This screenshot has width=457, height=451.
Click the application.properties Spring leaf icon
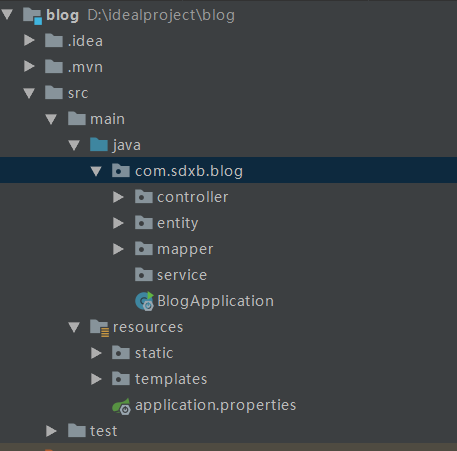tap(121, 406)
